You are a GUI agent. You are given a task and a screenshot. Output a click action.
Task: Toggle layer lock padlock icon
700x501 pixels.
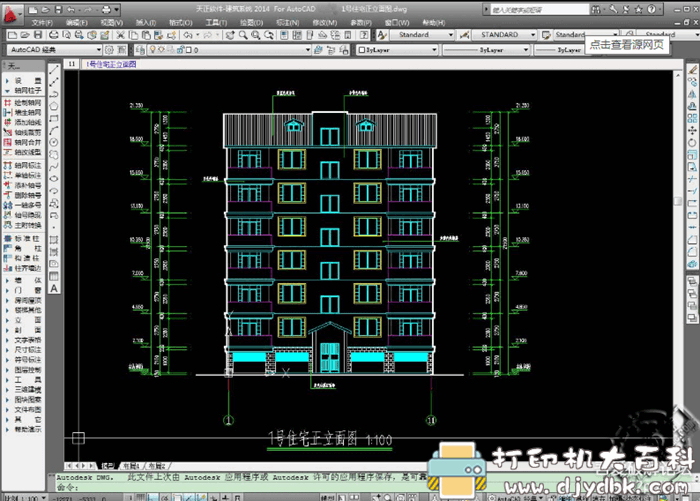coord(180,50)
